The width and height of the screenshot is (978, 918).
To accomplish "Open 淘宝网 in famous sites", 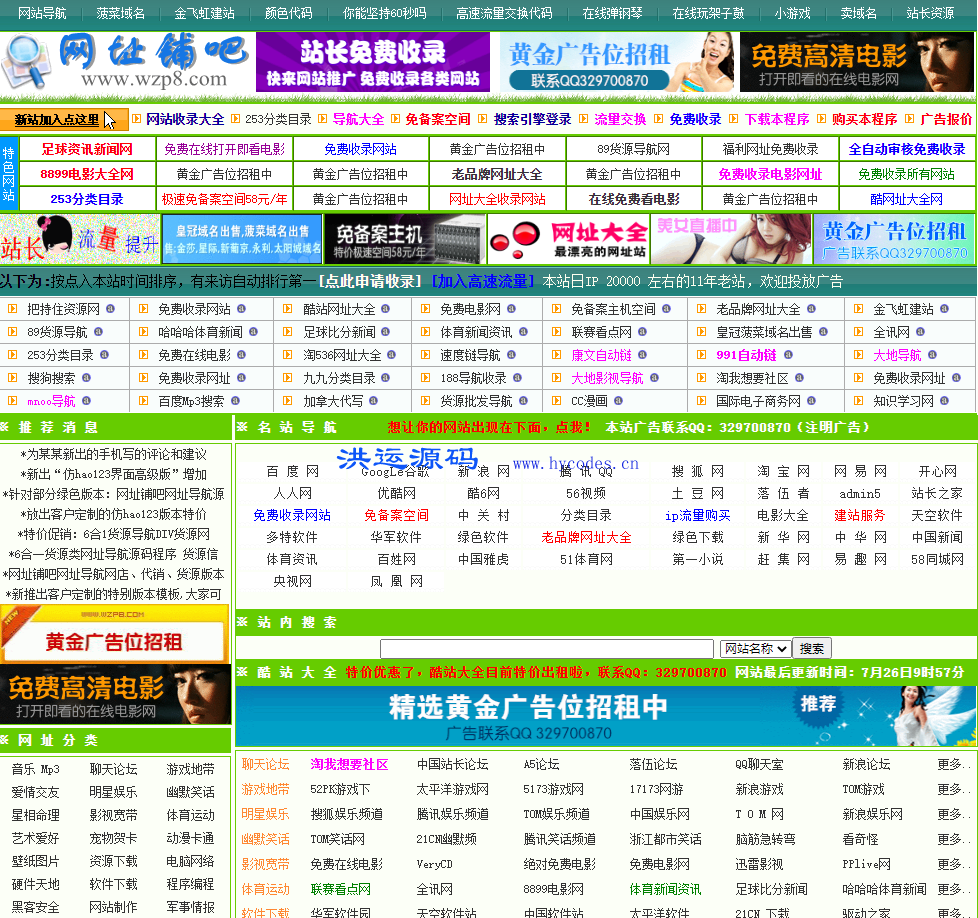I will click(x=783, y=471).
